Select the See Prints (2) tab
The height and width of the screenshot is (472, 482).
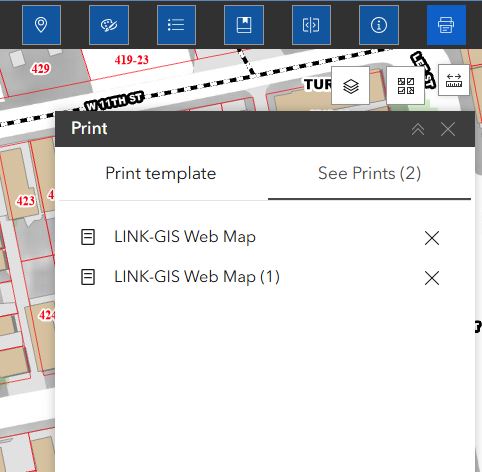point(369,174)
